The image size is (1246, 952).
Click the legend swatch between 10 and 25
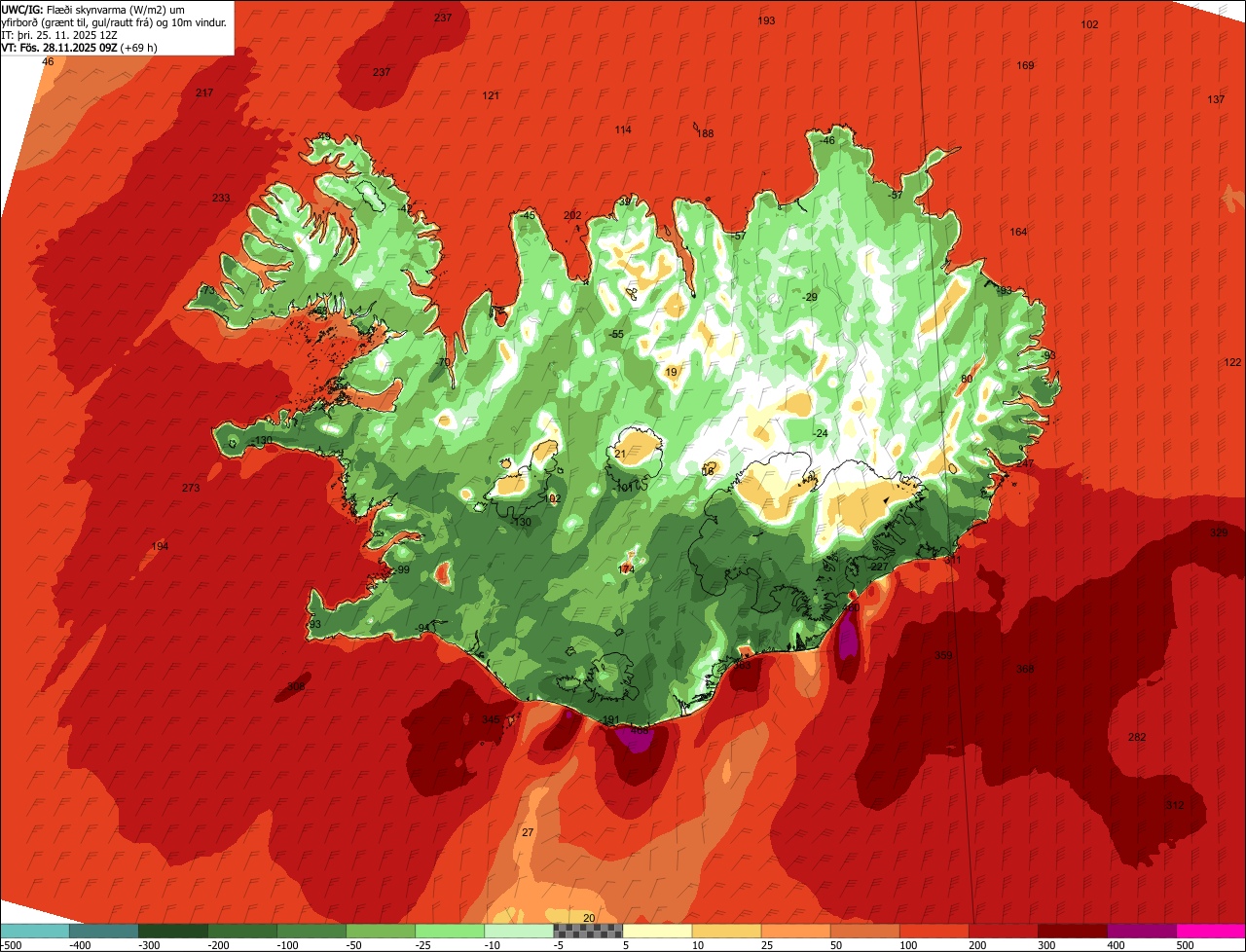(726, 931)
